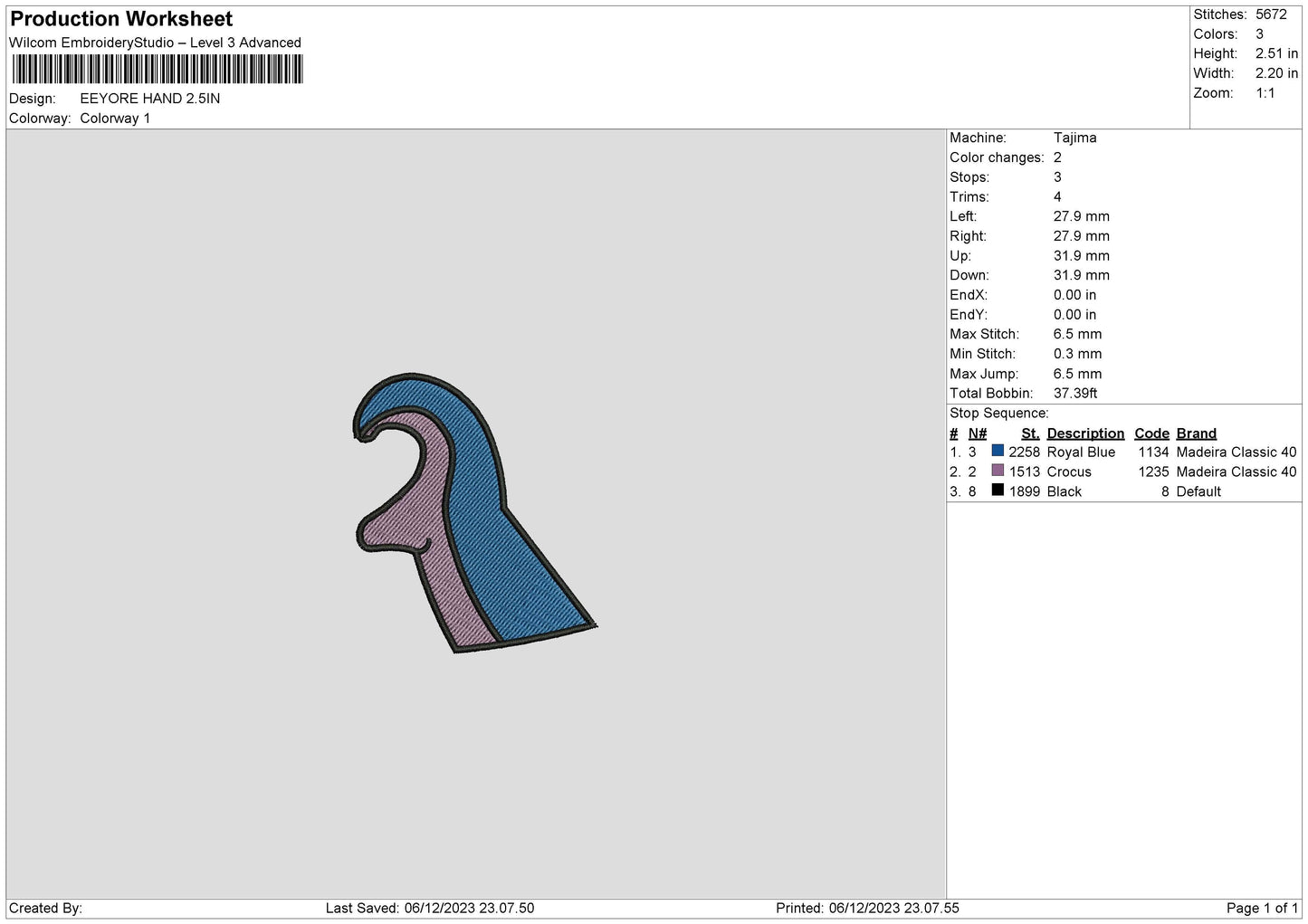Click the Black color swatch

998,491
